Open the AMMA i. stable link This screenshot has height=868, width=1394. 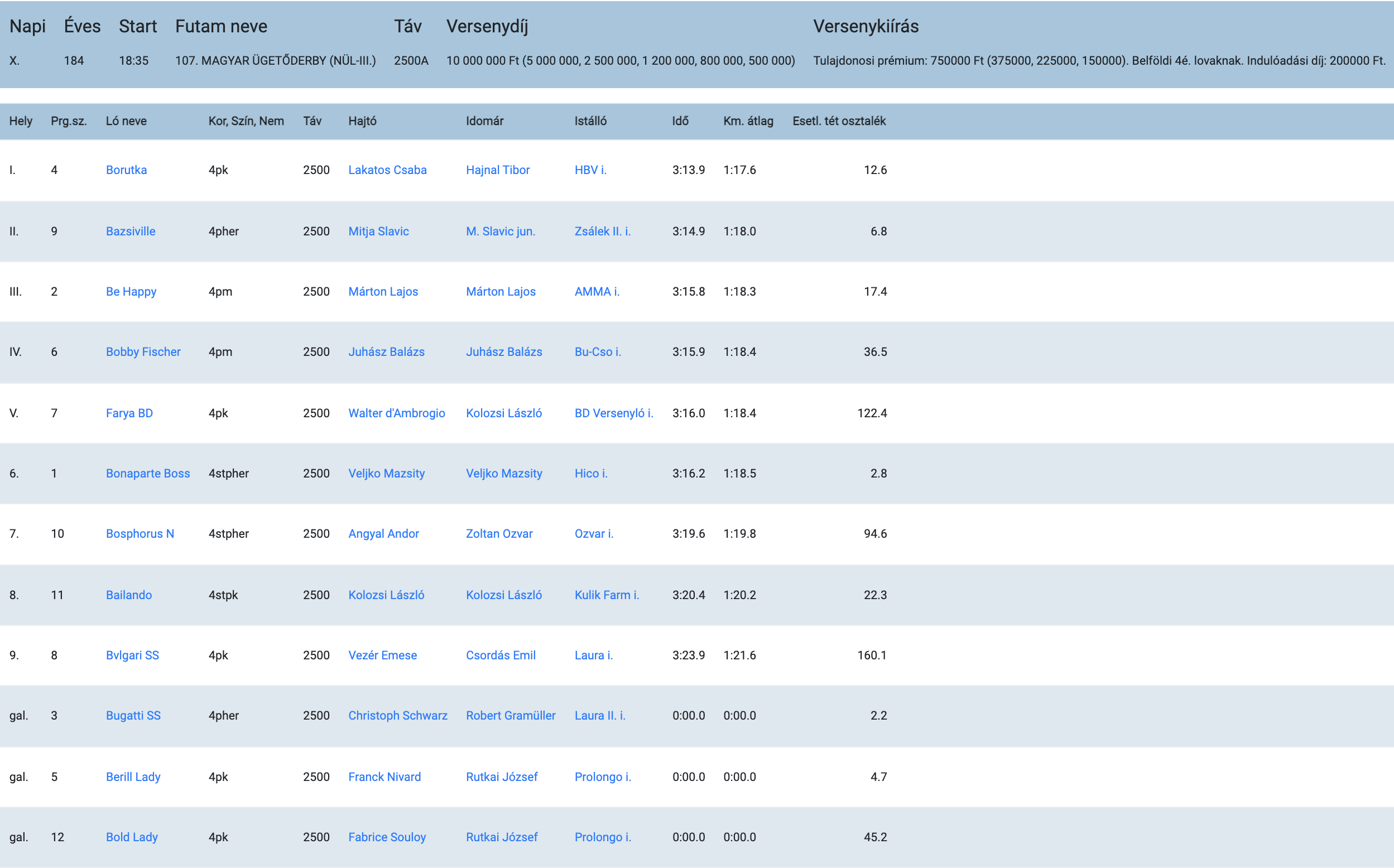(597, 292)
